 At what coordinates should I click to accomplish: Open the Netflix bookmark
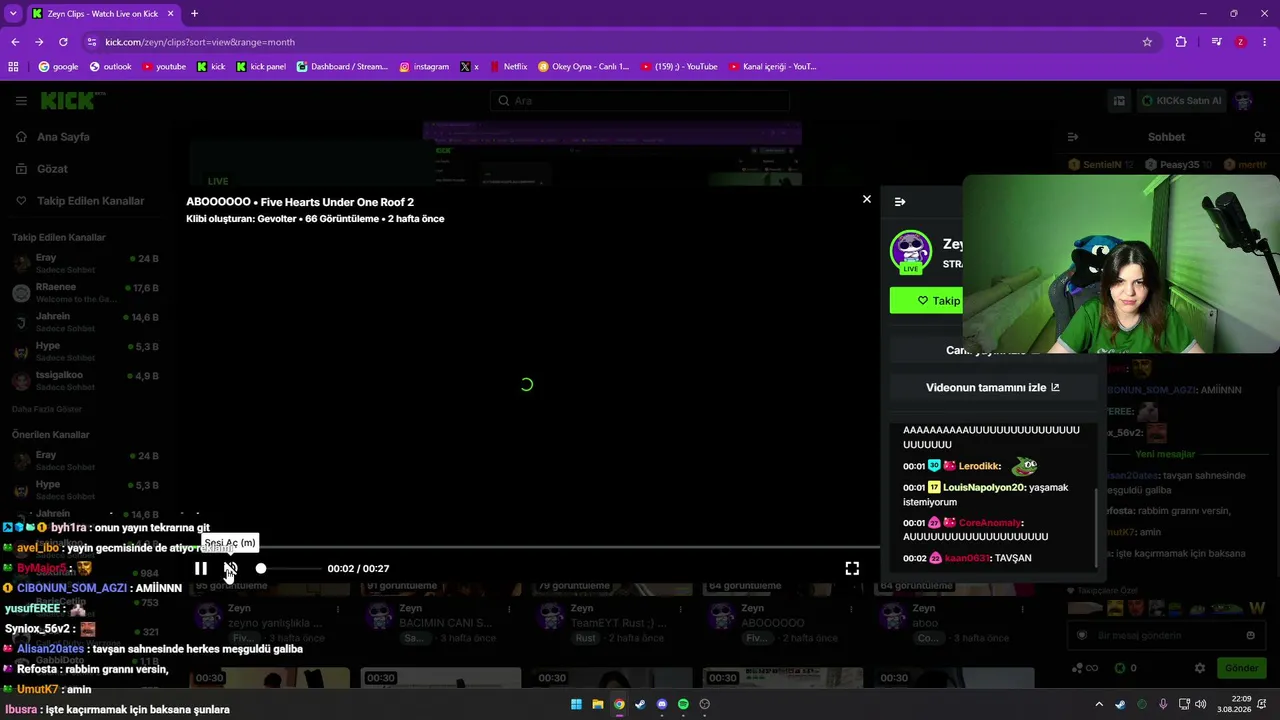pos(508,67)
